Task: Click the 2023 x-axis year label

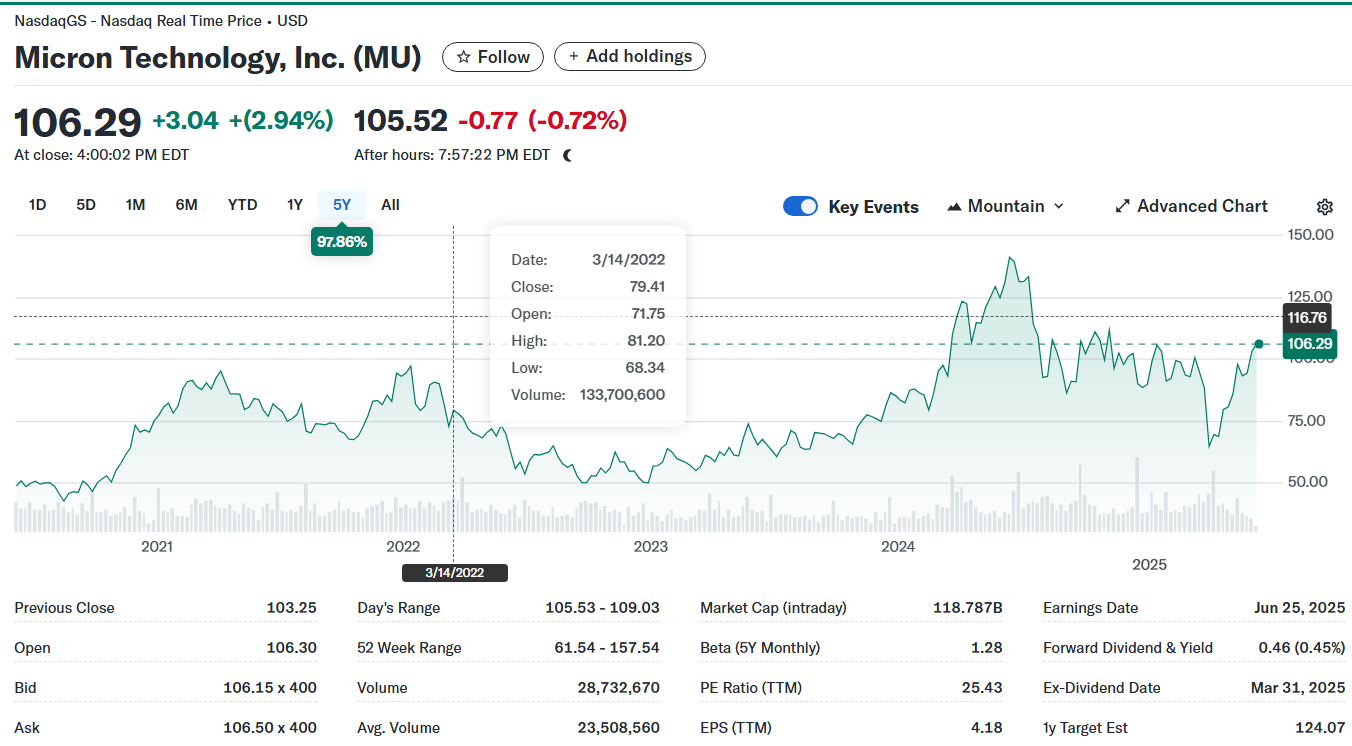Action: 650,547
